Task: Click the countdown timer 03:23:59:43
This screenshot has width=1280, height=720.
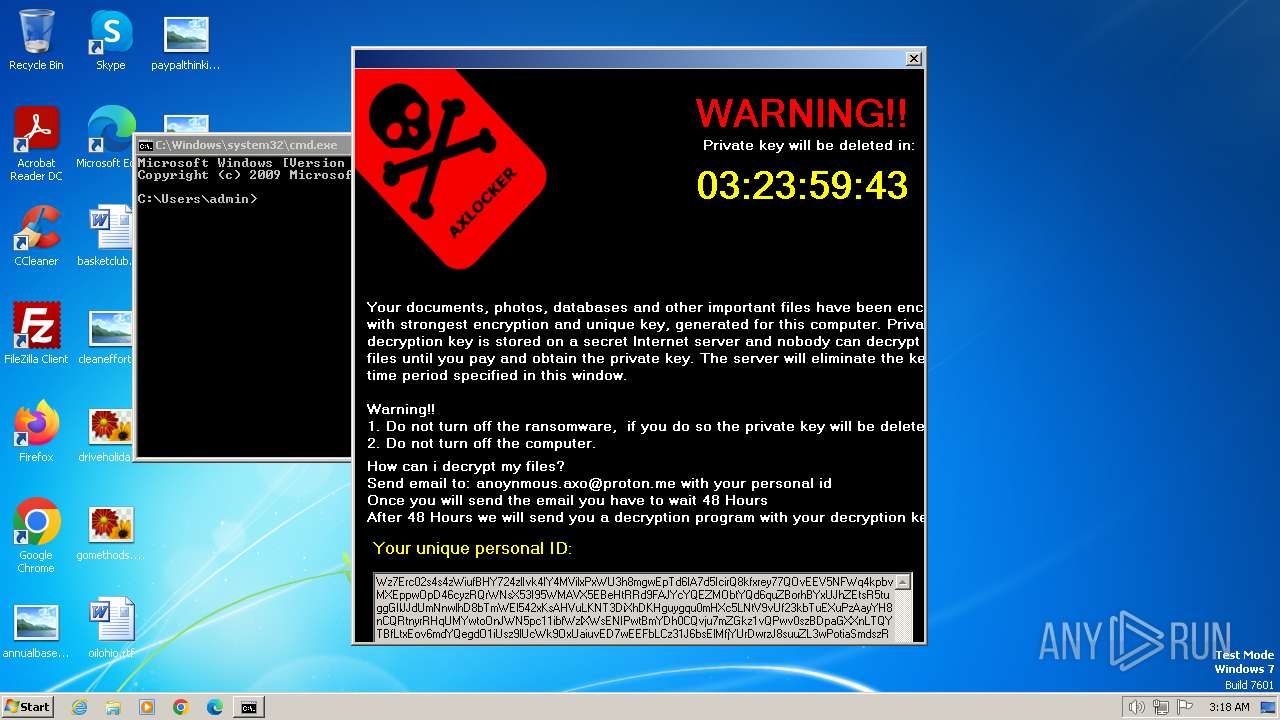Action: click(x=802, y=186)
